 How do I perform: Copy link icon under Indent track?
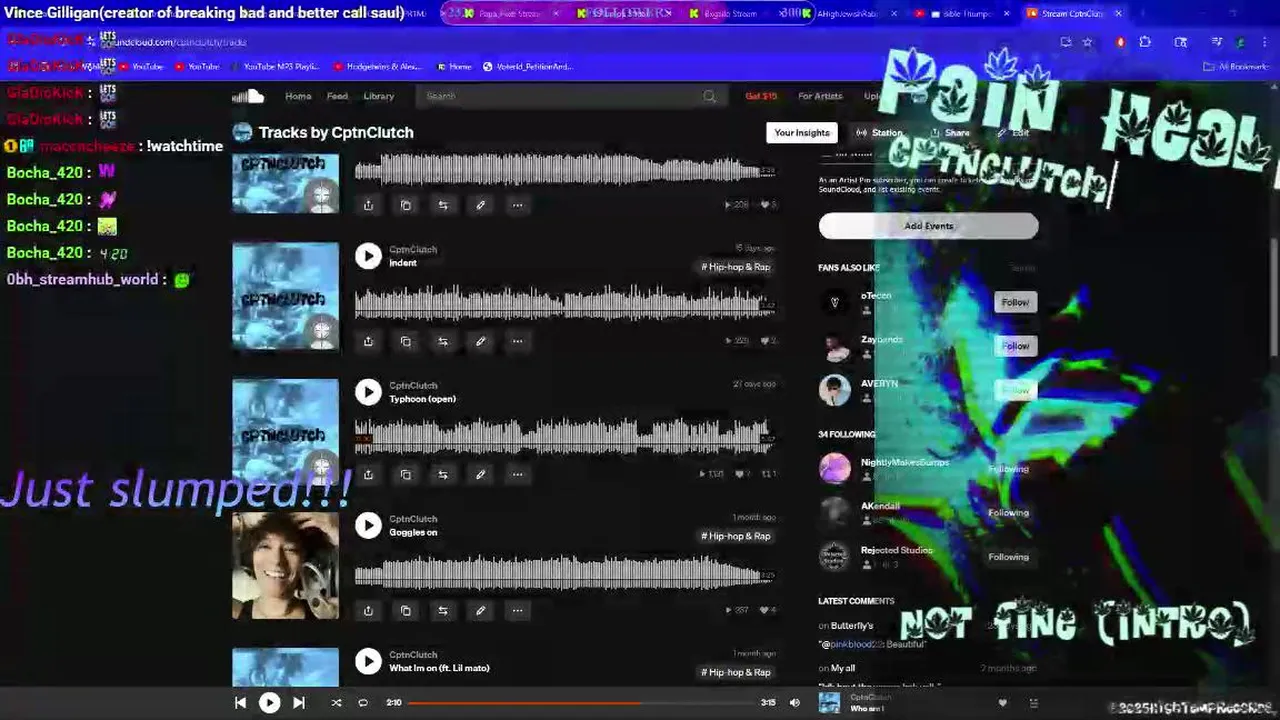(x=405, y=341)
